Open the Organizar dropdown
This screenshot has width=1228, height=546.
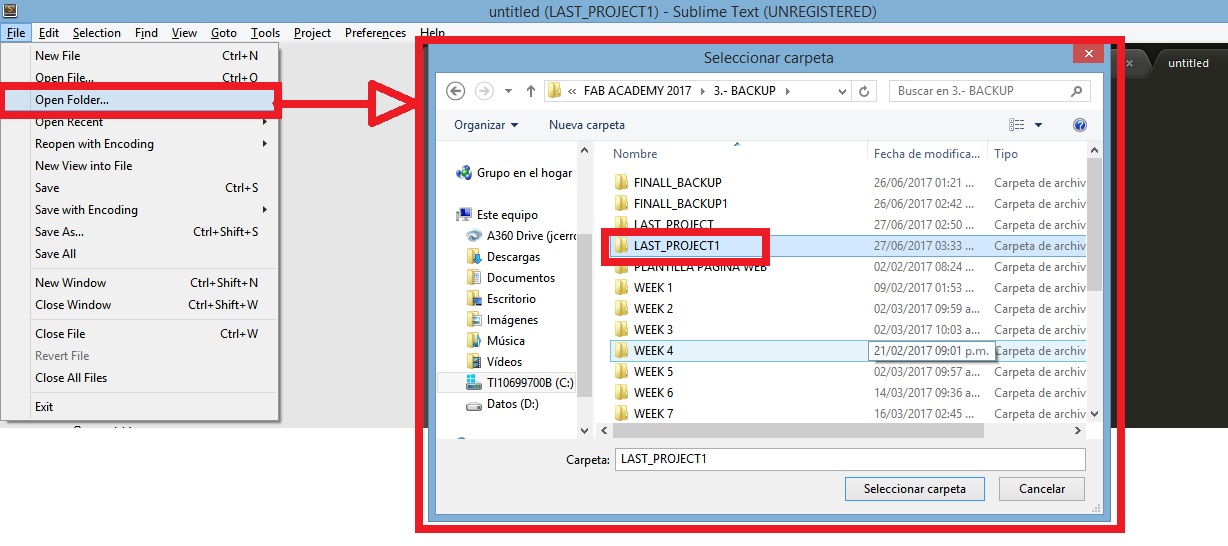[x=486, y=125]
